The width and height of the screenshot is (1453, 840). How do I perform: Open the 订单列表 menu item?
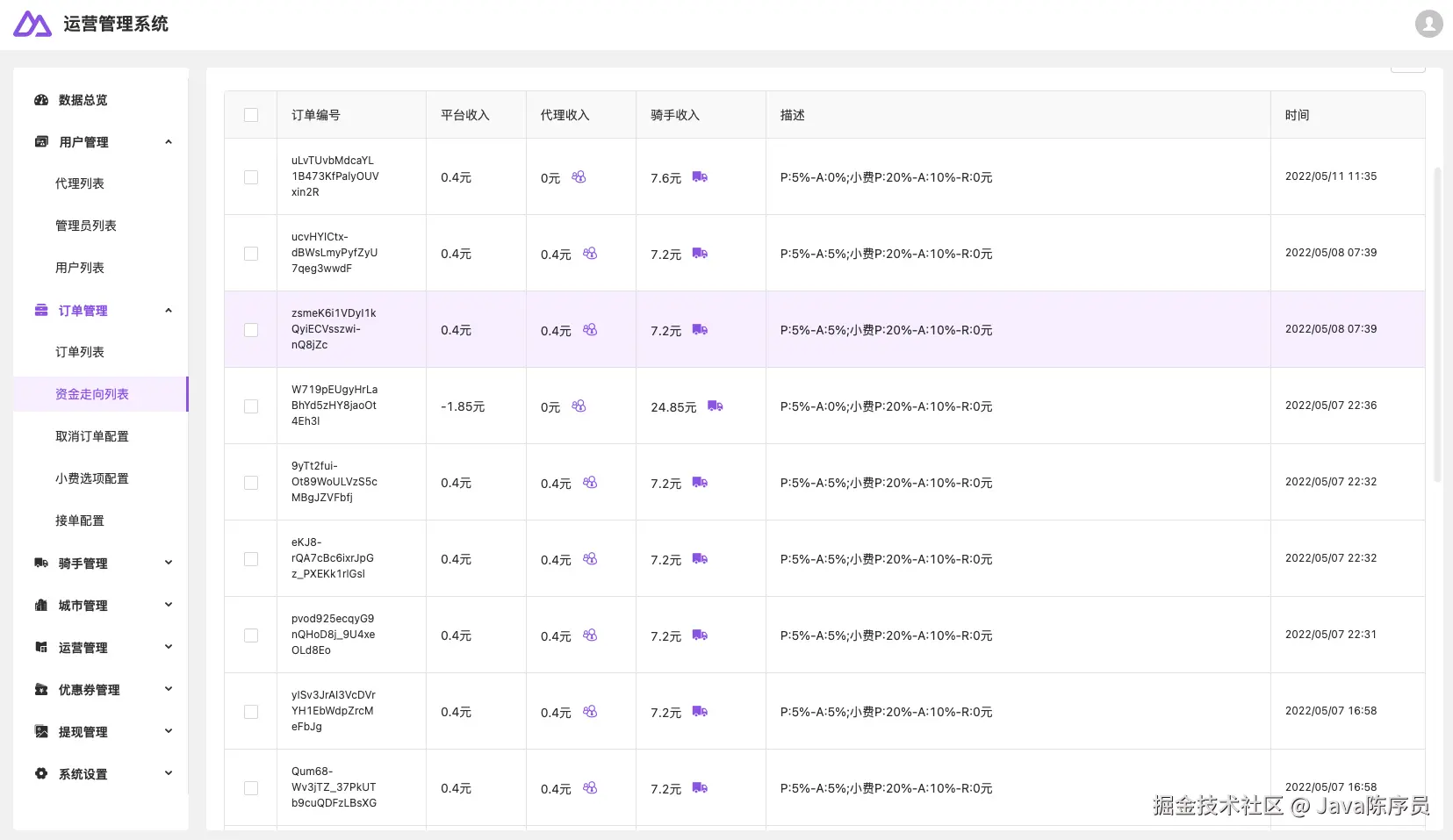(80, 352)
